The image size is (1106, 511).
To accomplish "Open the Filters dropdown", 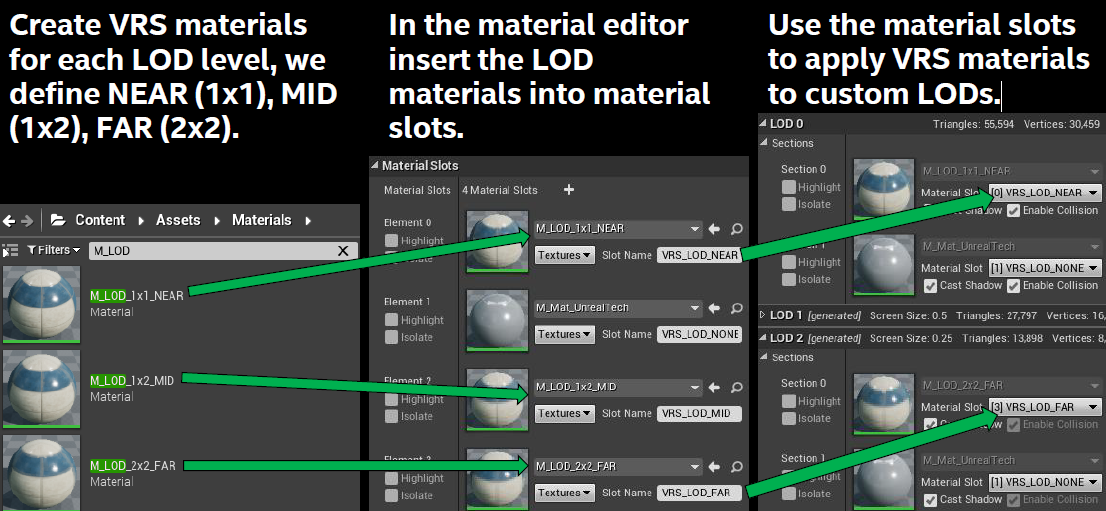I will click(54, 250).
